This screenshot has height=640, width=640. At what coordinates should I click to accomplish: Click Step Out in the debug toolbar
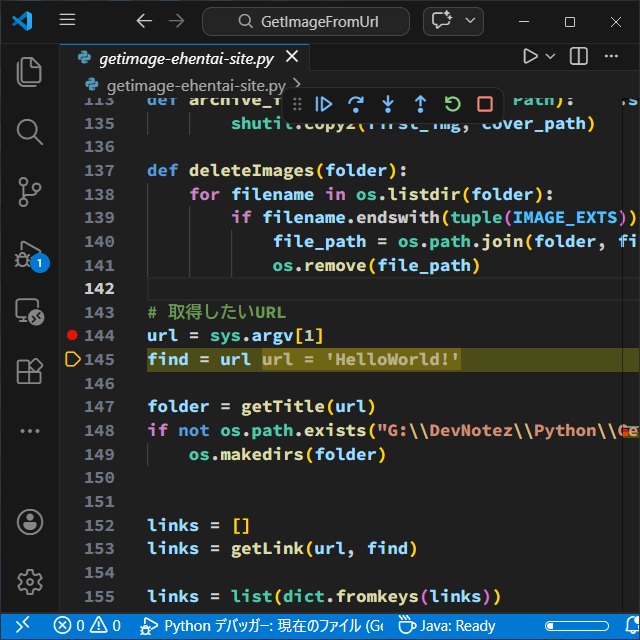(x=420, y=104)
